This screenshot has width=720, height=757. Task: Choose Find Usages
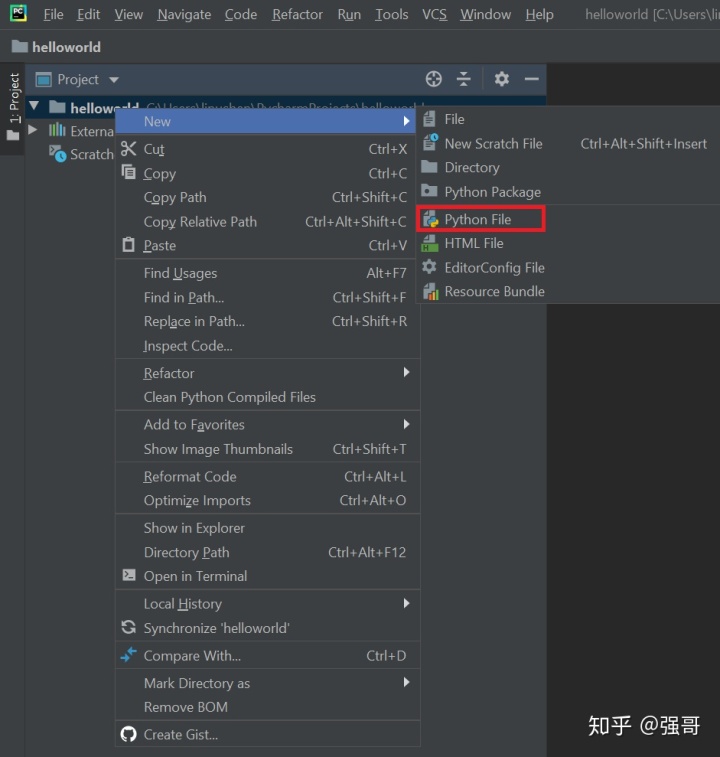268,273
